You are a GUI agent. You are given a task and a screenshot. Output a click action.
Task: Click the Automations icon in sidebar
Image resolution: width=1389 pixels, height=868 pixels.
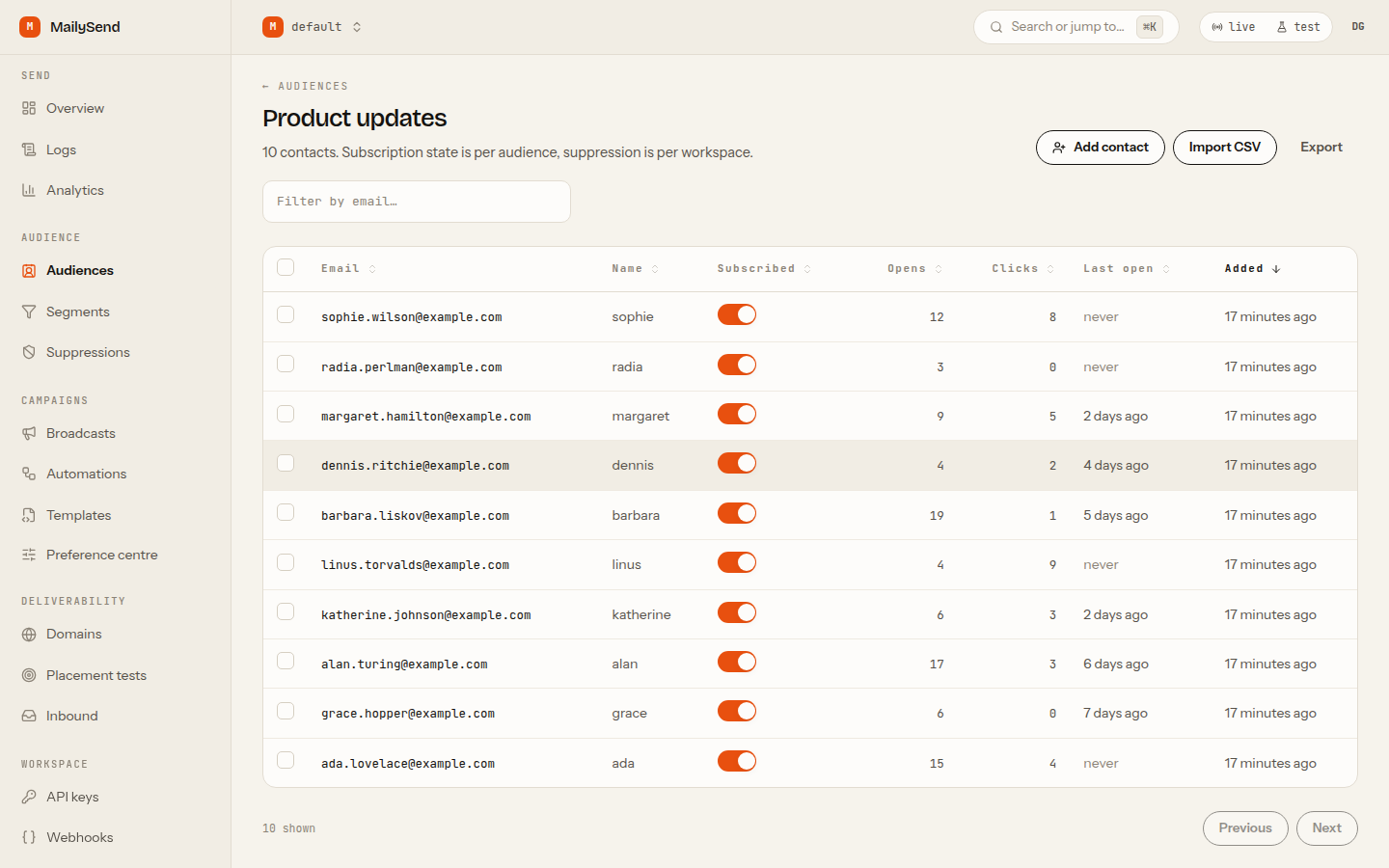(x=29, y=474)
